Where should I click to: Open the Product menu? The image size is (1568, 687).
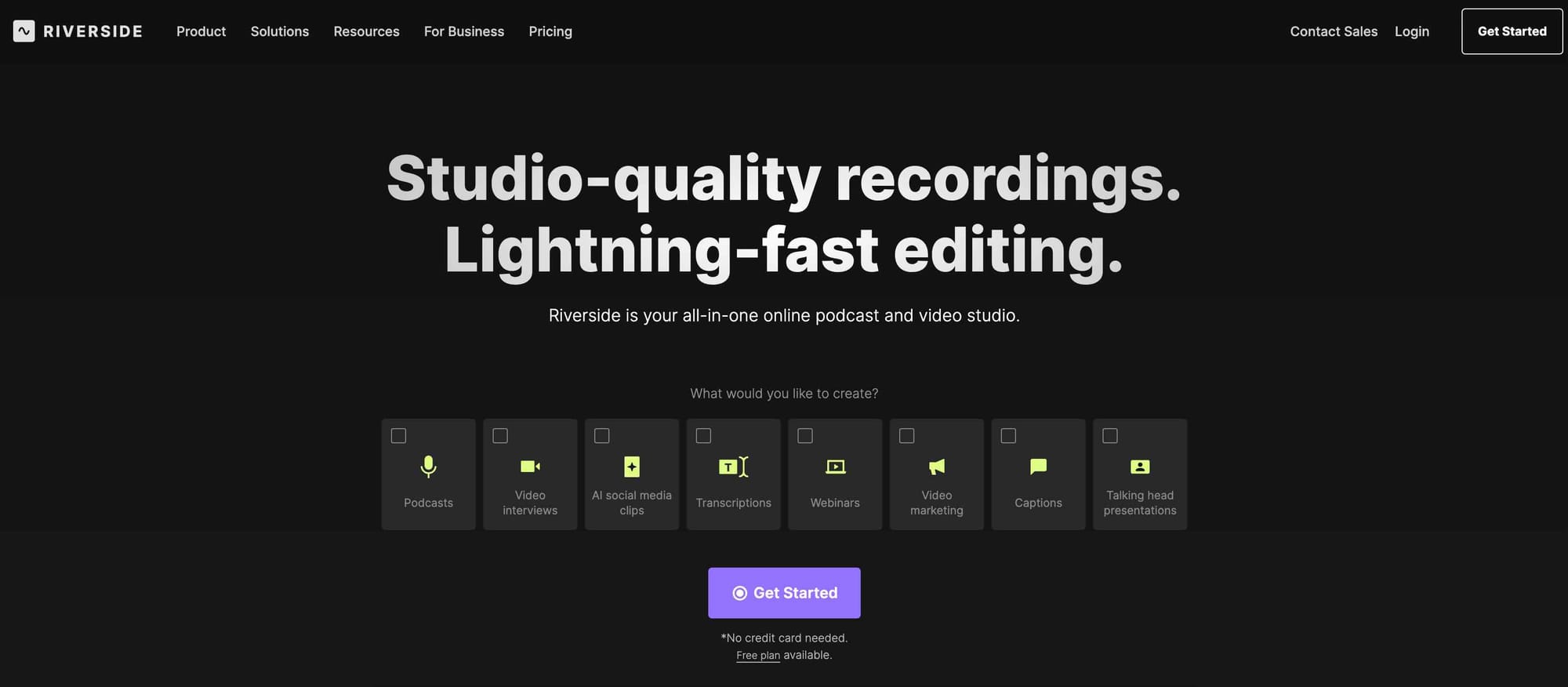click(x=201, y=31)
